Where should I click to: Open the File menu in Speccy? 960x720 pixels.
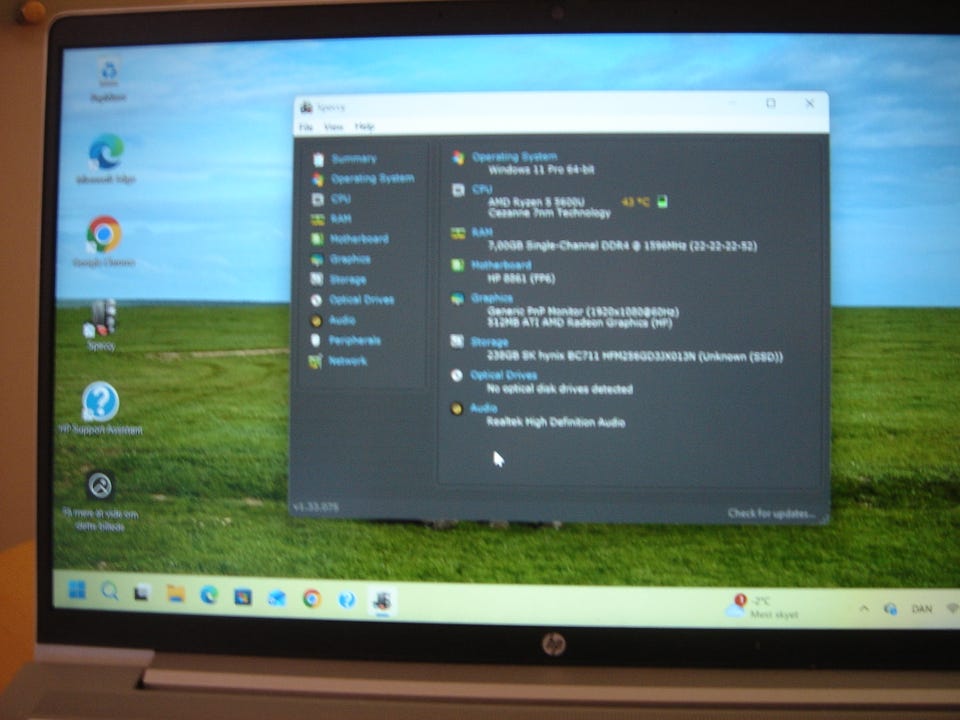coord(306,127)
